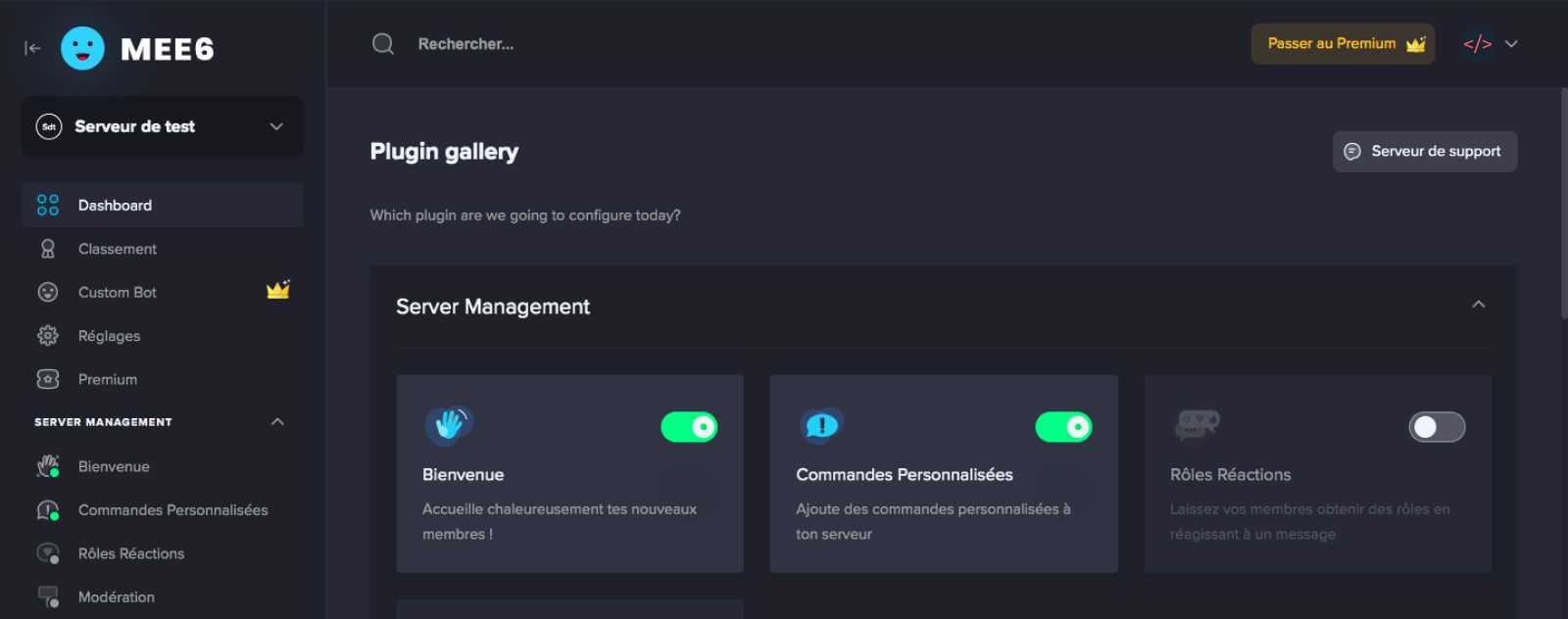The width and height of the screenshot is (1568, 619).
Task: Click the Bienvenue card hand icon
Action: (449, 425)
